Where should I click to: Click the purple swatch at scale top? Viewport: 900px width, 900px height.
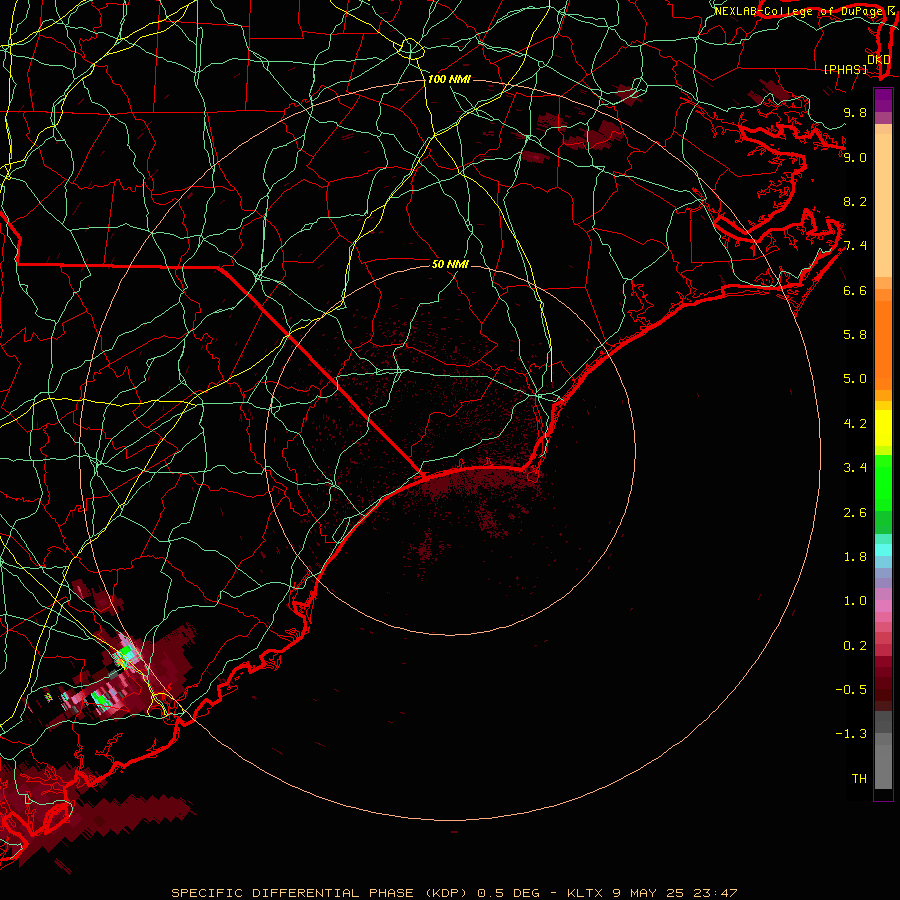point(883,100)
